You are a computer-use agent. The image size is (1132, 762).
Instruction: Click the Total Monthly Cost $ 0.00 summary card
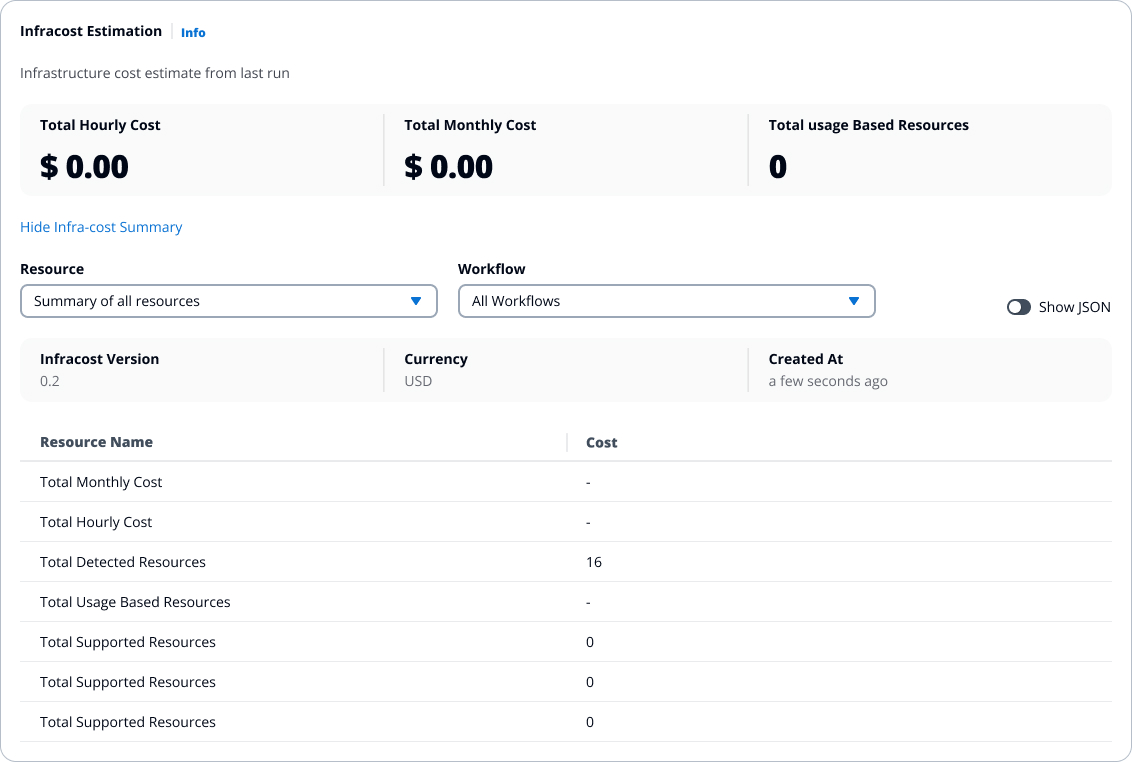[565, 150]
